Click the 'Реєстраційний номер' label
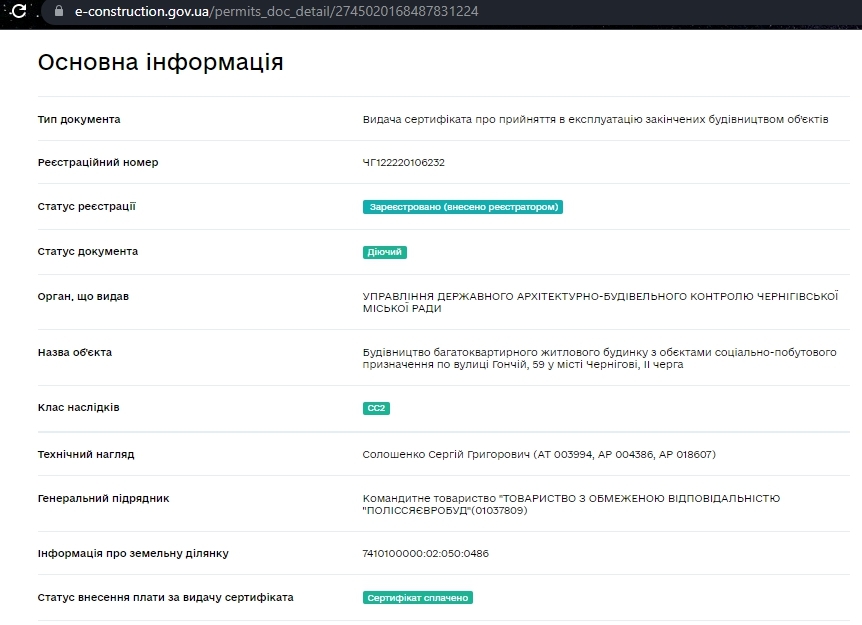This screenshot has width=862, height=625. click(x=98, y=162)
